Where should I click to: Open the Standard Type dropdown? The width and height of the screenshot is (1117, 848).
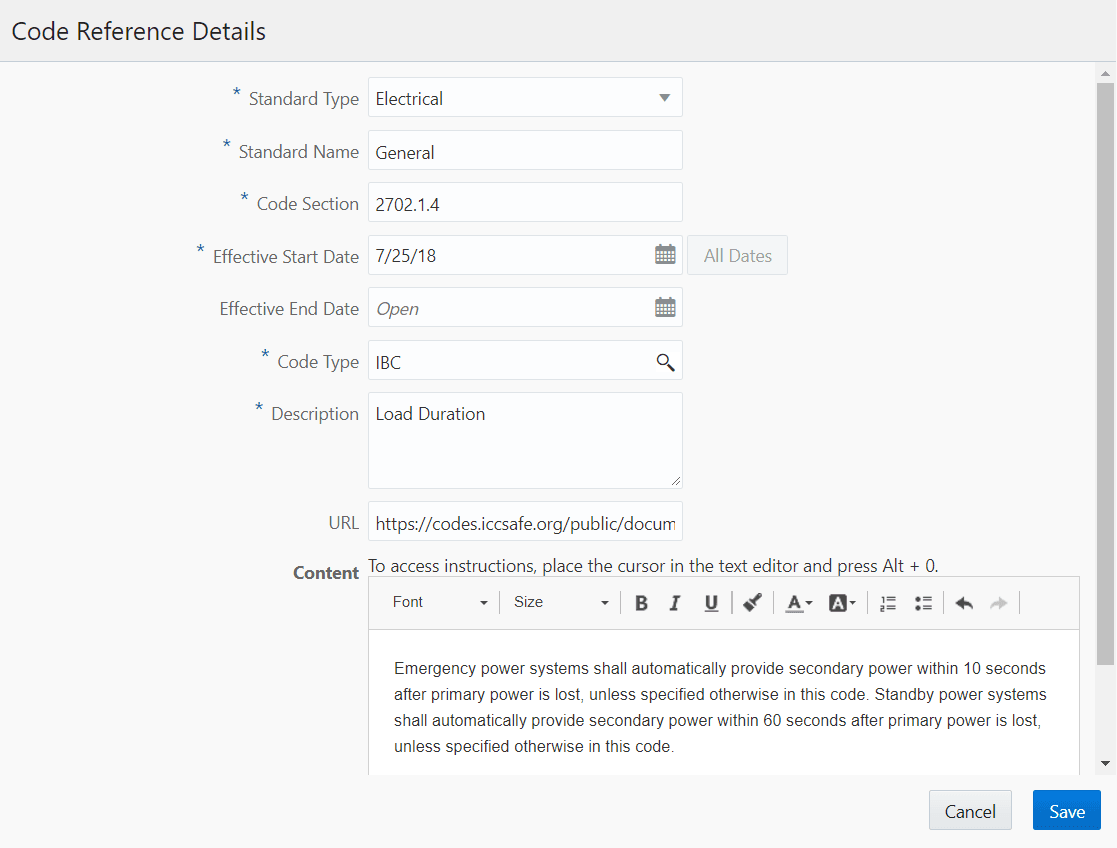click(663, 97)
